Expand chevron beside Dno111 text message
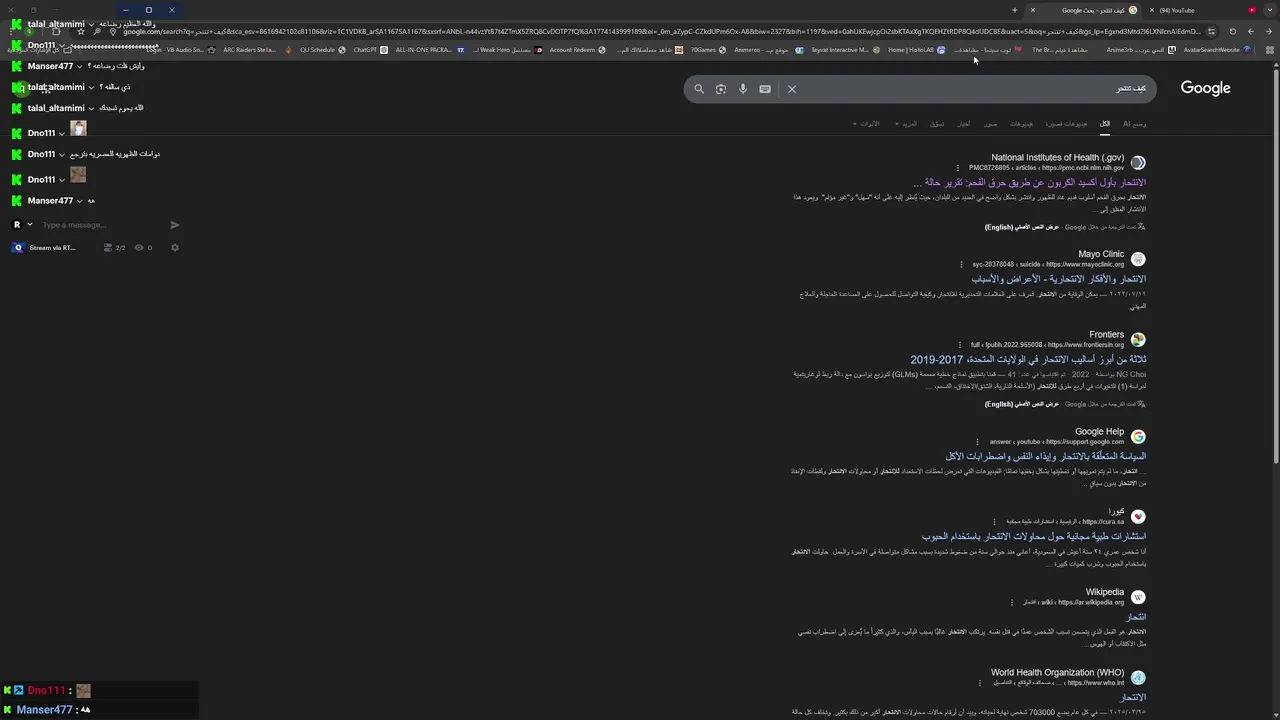The height and width of the screenshot is (720, 1280). pos(61,154)
